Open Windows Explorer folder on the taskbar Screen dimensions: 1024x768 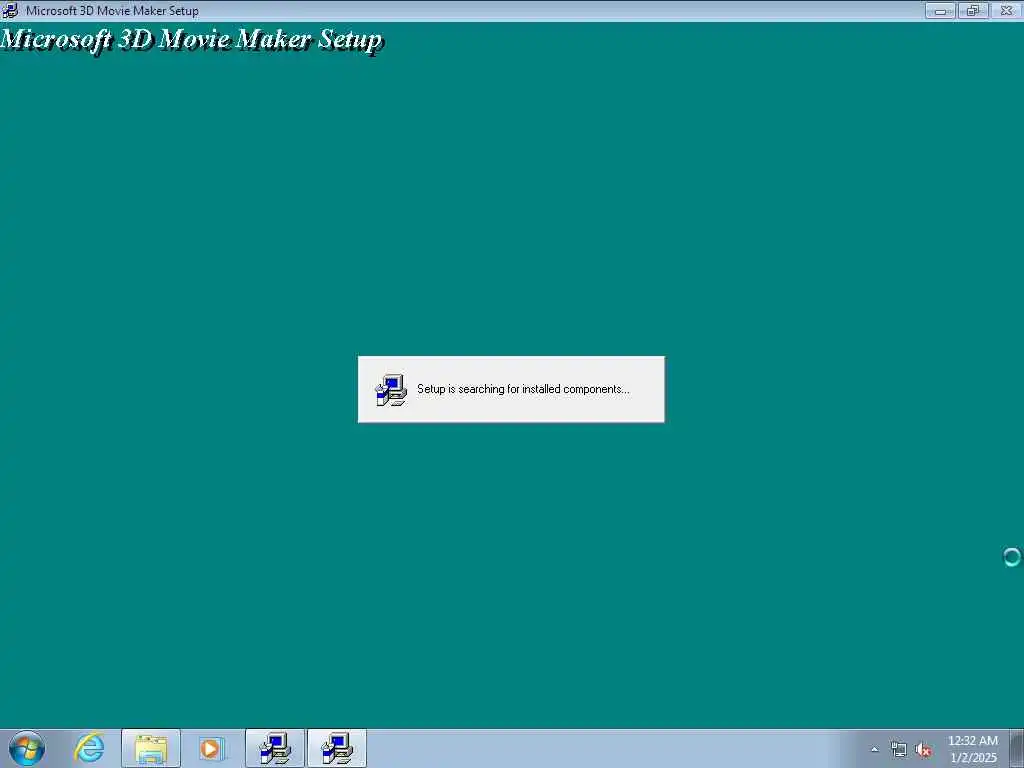tap(151, 748)
